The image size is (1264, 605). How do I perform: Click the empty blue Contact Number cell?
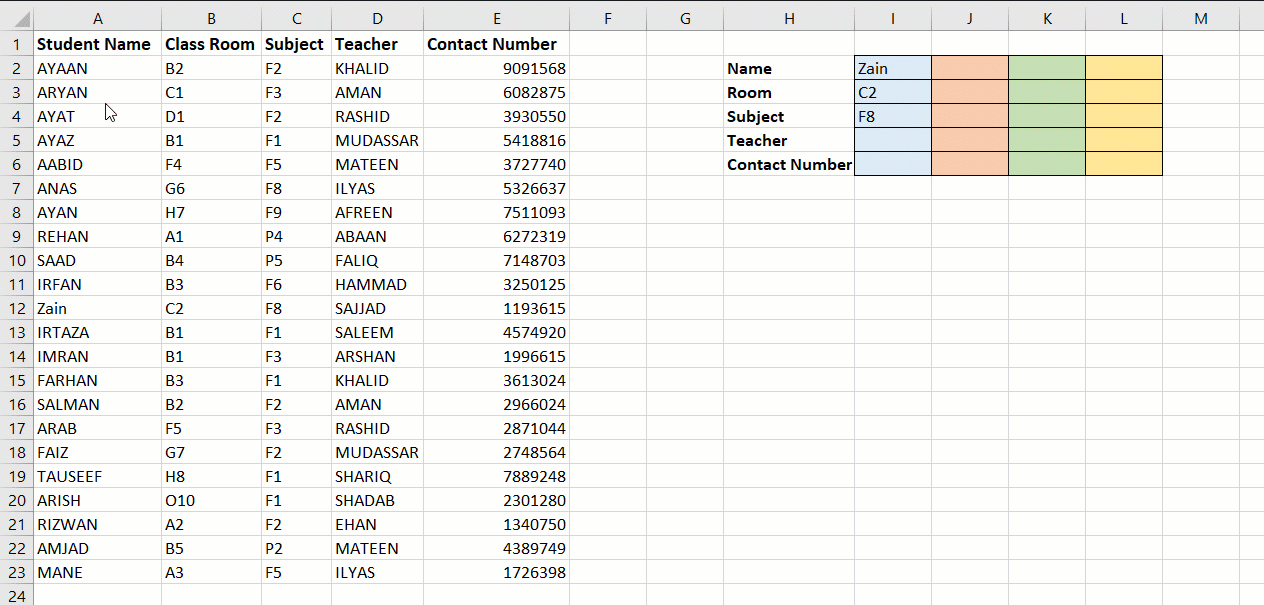893,164
